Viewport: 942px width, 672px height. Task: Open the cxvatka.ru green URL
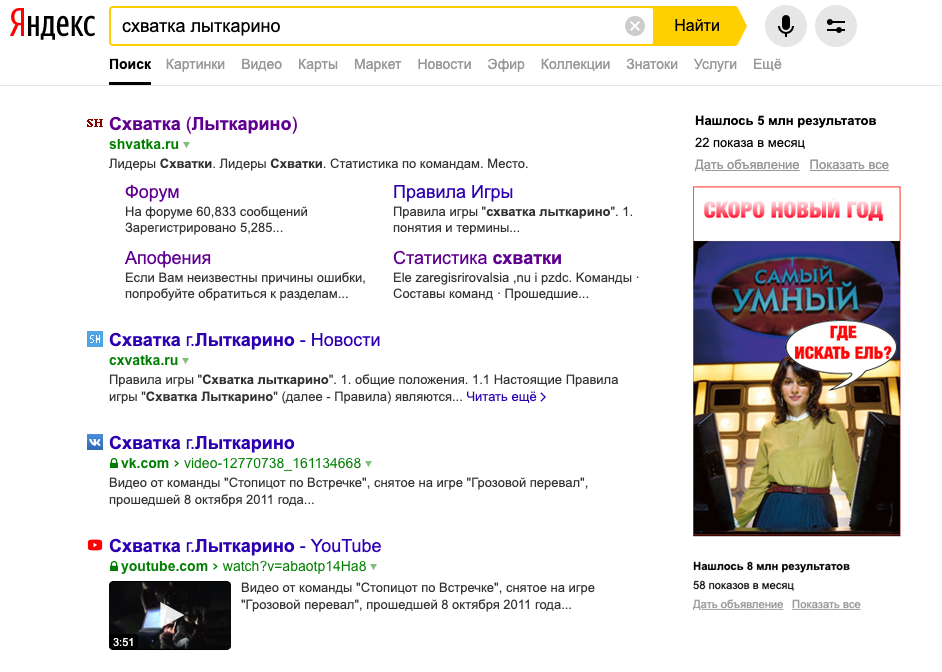[144, 360]
